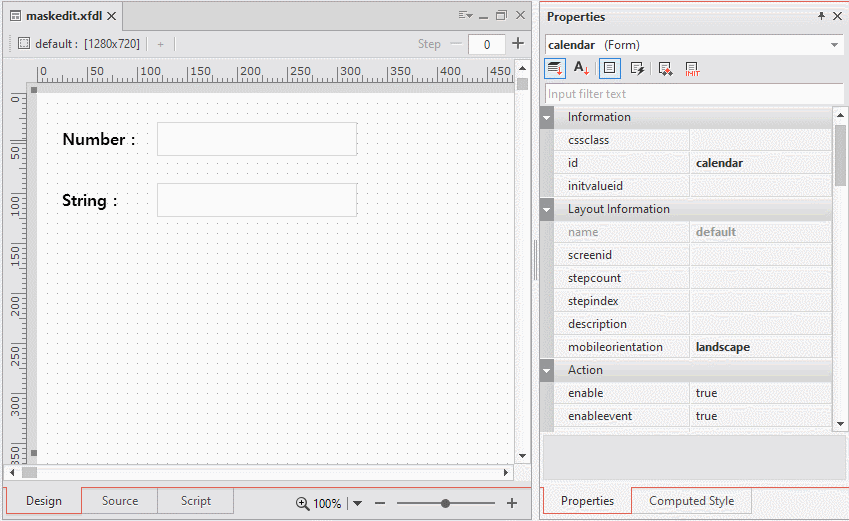
Task: Pin the Properties panel
Action: 821,17
